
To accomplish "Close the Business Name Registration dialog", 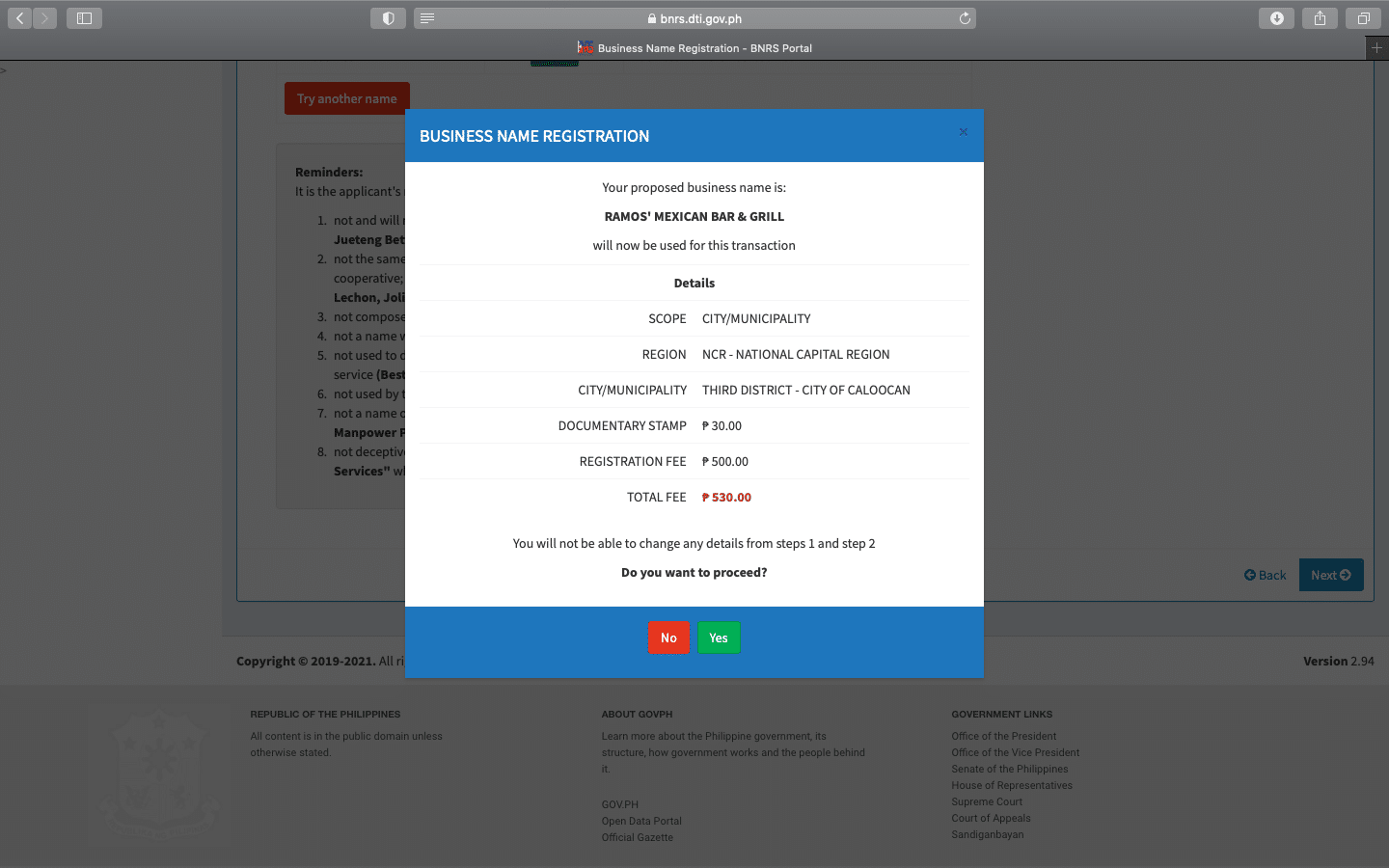I will tap(963, 132).
